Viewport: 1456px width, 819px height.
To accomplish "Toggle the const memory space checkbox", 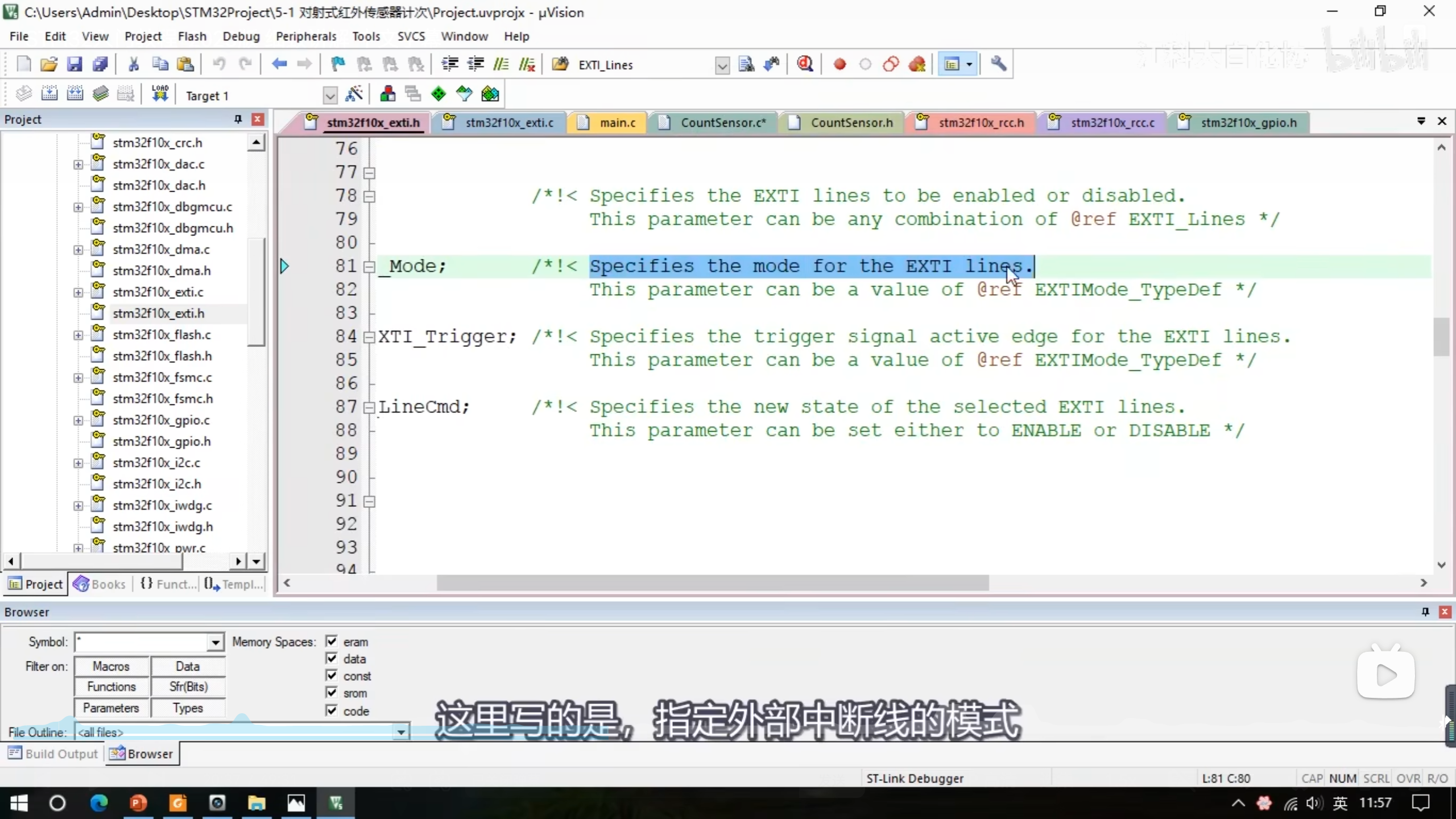I will coord(332,676).
